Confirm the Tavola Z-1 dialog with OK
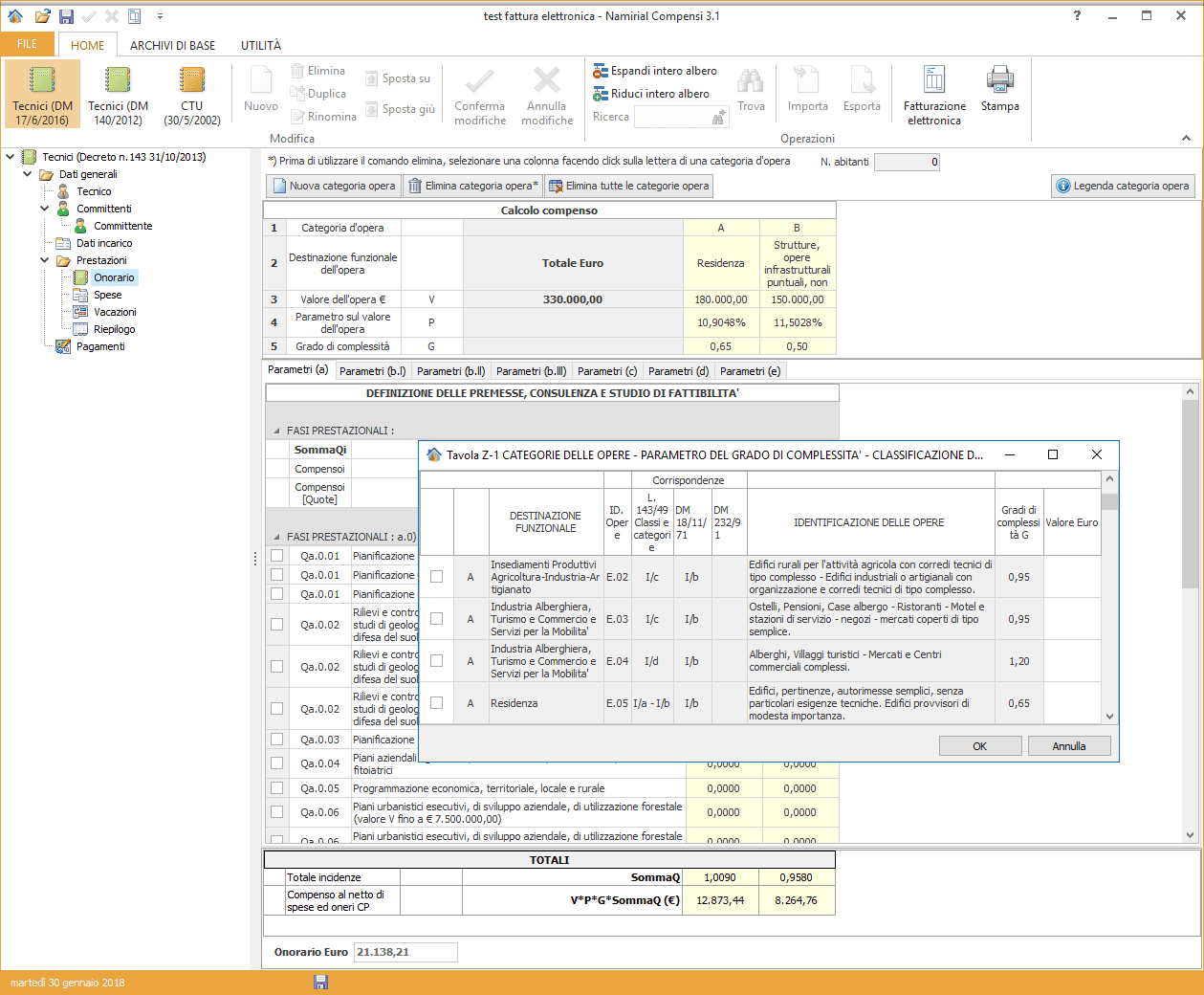Image resolution: width=1204 pixels, height=995 pixels. (979, 744)
